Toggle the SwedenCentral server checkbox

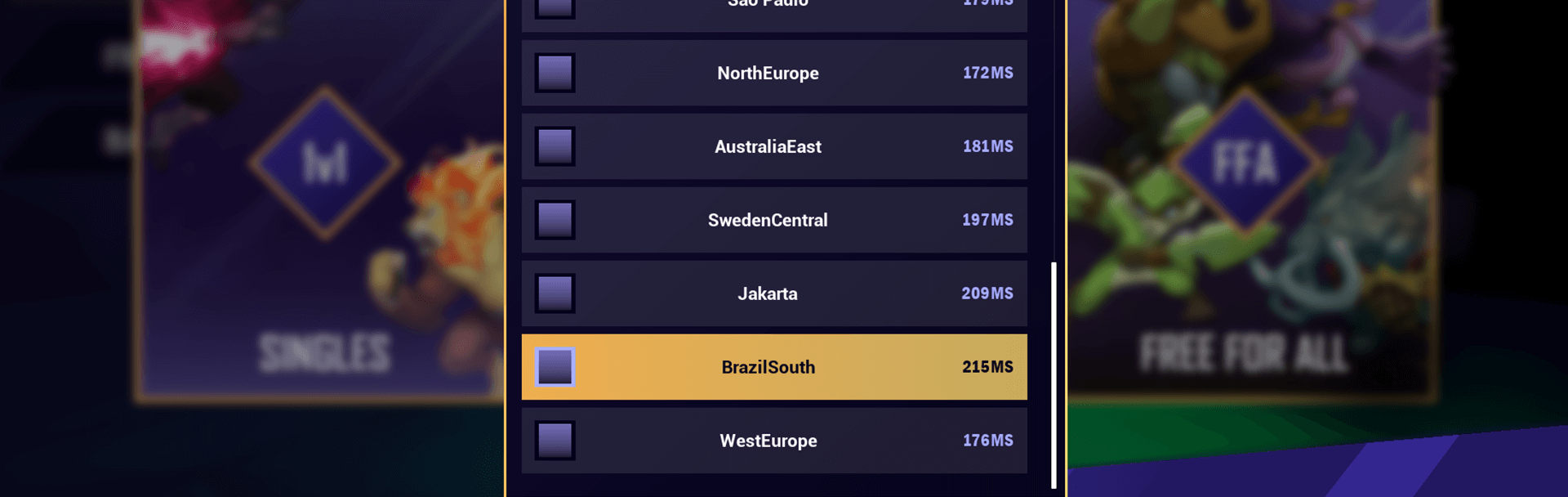pyautogui.click(x=555, y=219)
